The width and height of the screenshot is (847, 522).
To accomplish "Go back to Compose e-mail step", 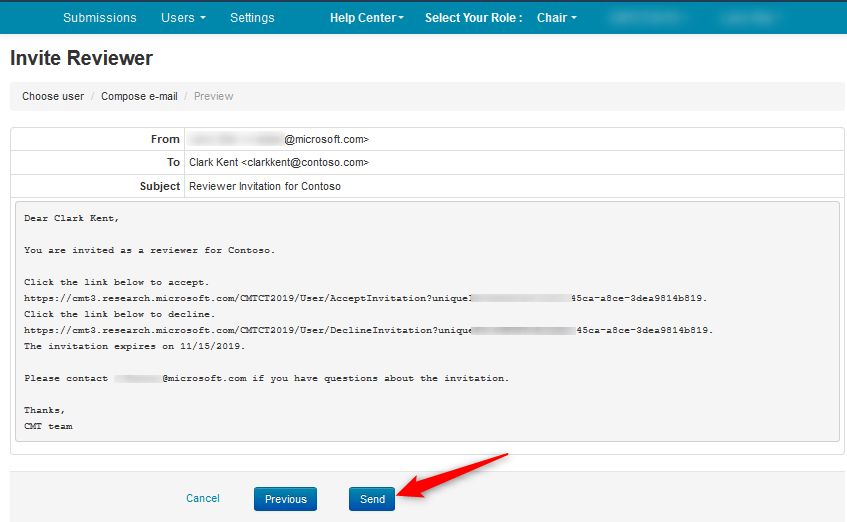I will coord(139,96).
